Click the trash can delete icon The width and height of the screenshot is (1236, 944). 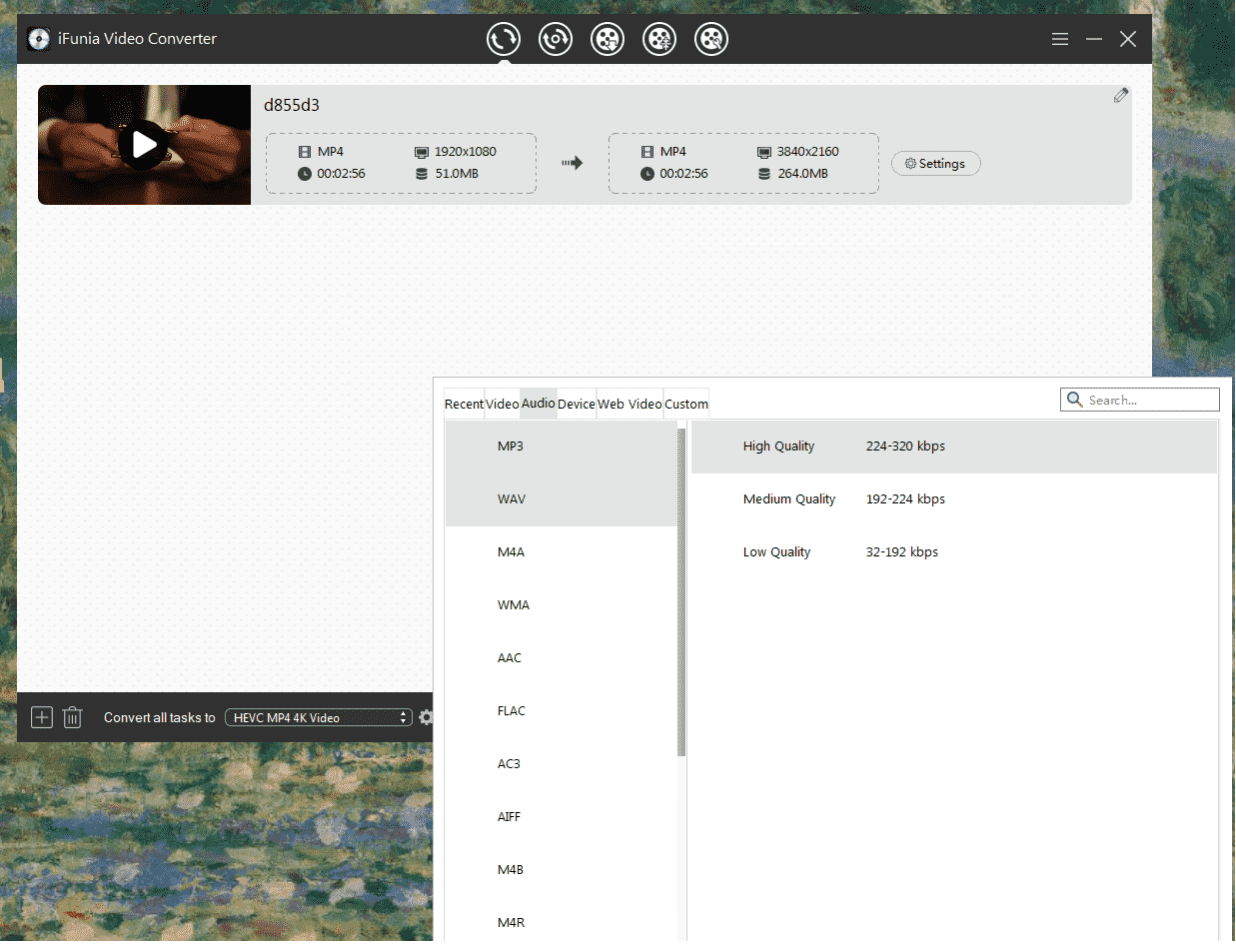[72, 717]
